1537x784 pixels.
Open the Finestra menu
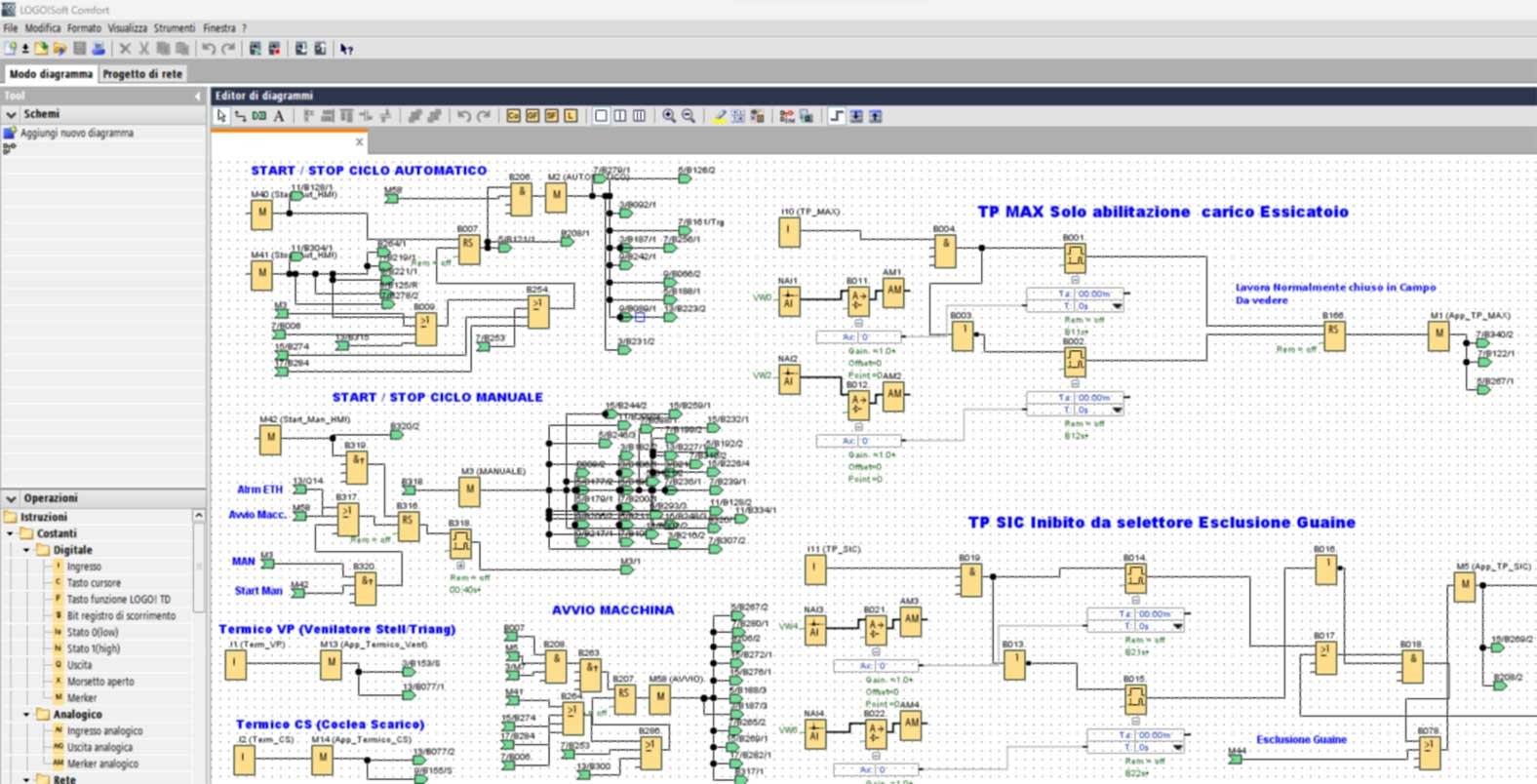point(219,28)
